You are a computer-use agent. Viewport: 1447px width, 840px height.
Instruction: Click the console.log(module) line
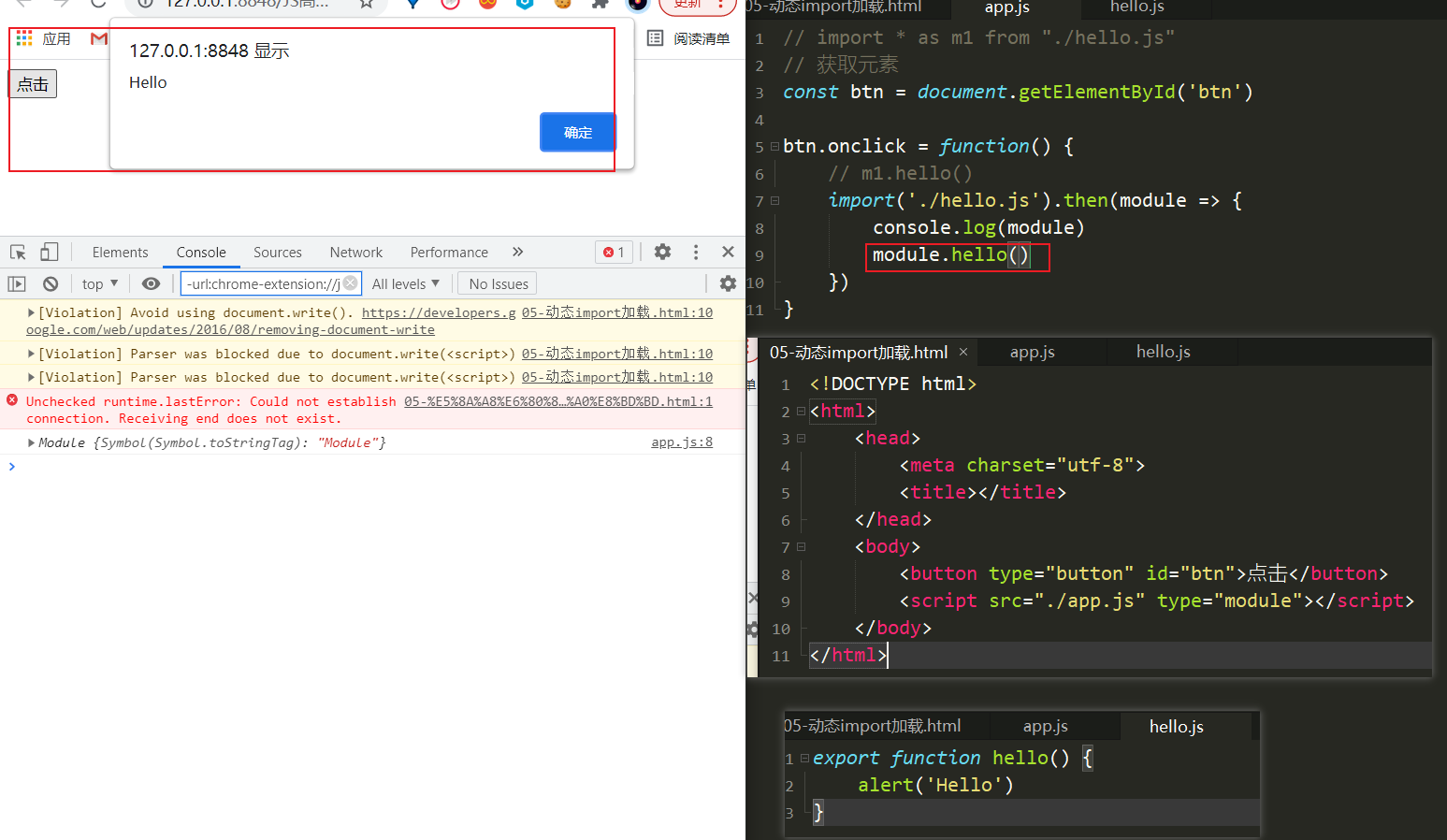coord(978,228)
